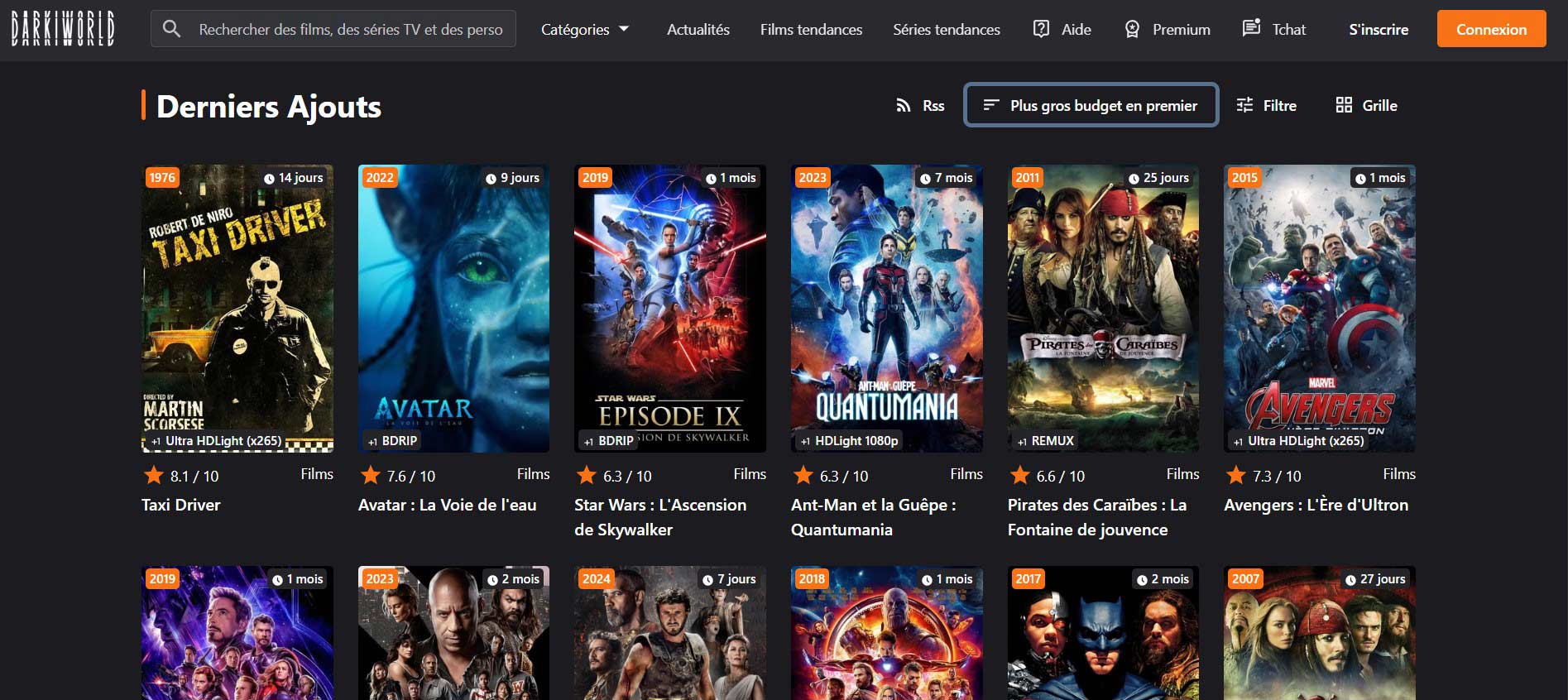Click Avatar : La Voie de l'eau title
The height and width of the screenshot is (700, 1568).
[x=447, y=505]
